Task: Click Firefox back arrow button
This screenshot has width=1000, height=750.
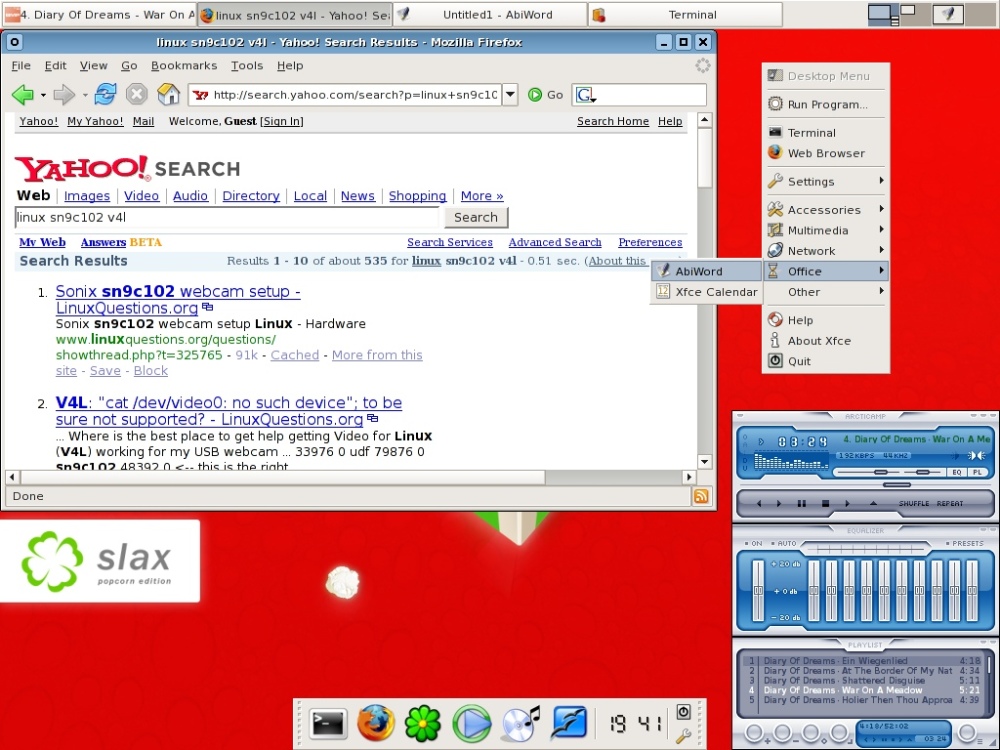Action: pos(23,94)
